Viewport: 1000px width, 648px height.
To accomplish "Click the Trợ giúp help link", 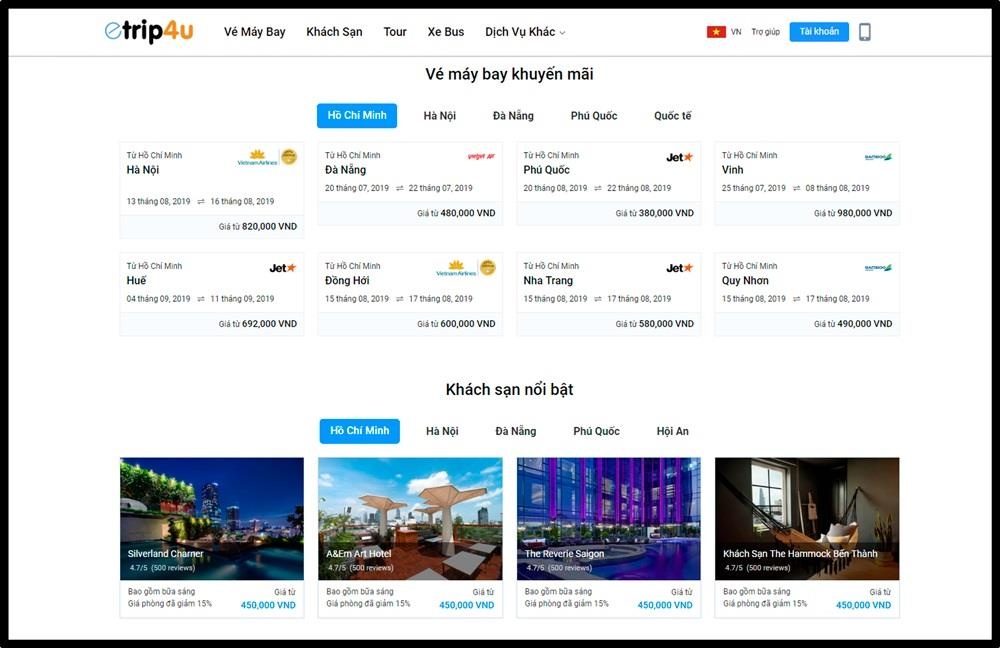I will tap(765, 32).
